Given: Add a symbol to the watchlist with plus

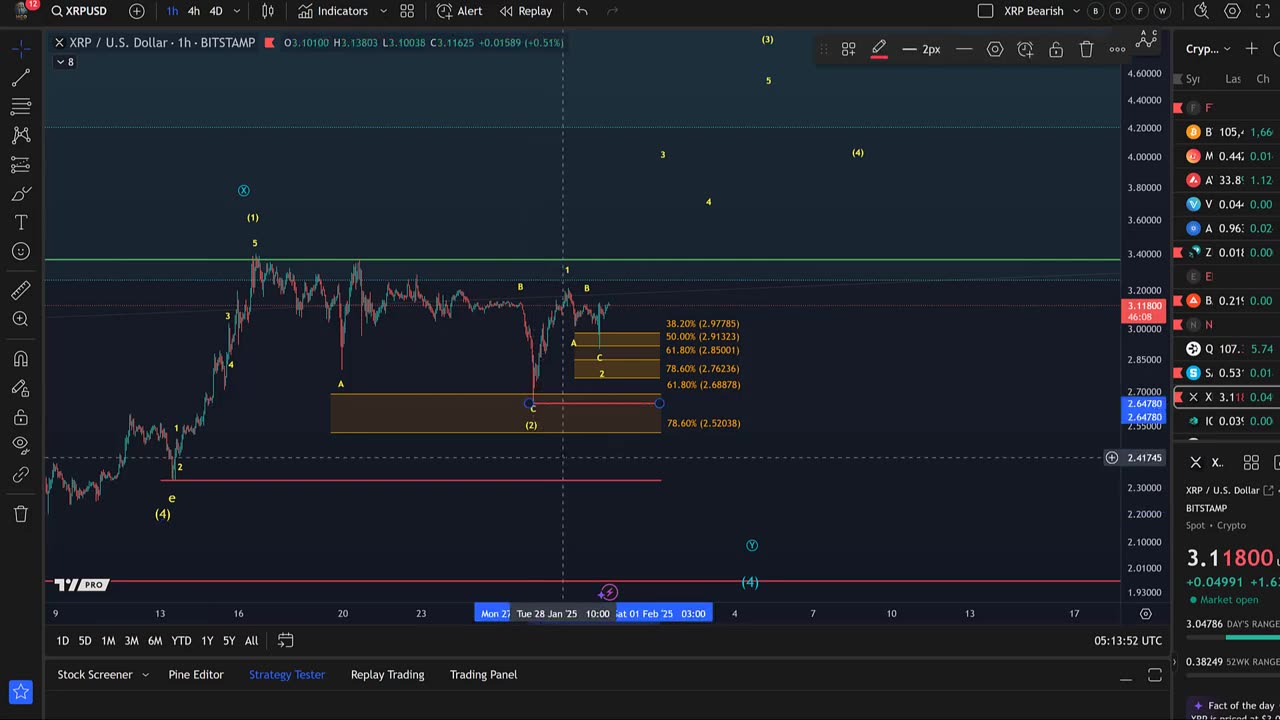Looking at the screenshot, I should point(1252,49).
